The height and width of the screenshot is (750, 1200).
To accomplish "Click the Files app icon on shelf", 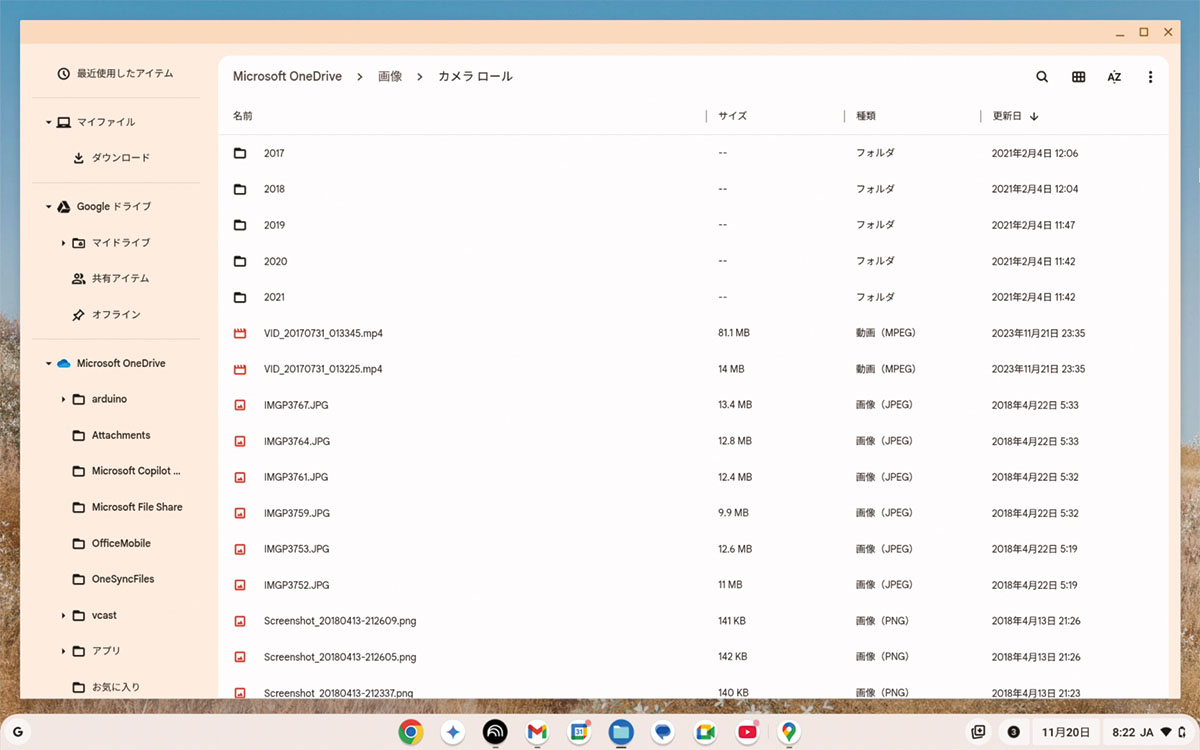I will click(x=621, y=732).
